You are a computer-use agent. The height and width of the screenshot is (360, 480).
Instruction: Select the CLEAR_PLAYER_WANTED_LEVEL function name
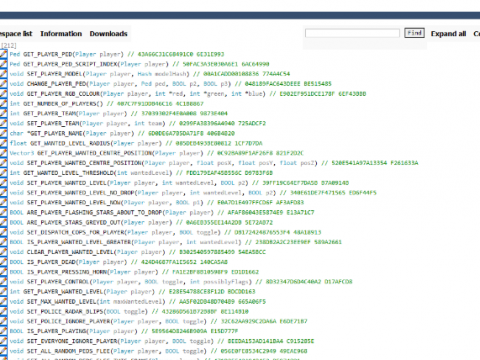click(x=71, y=252)
